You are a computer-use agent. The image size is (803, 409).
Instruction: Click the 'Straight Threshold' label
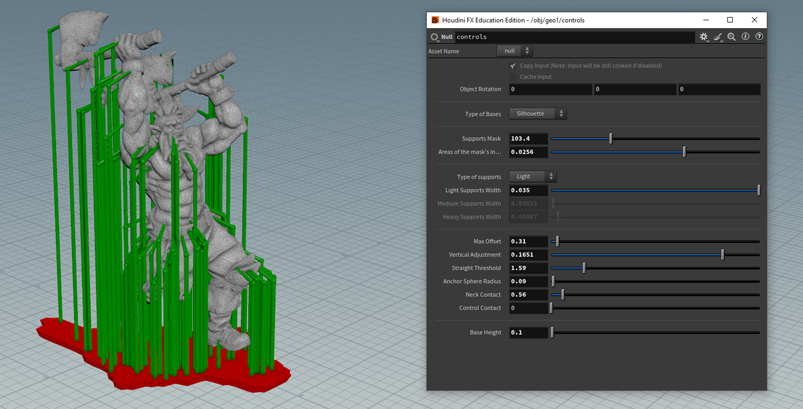pos(476,268)
